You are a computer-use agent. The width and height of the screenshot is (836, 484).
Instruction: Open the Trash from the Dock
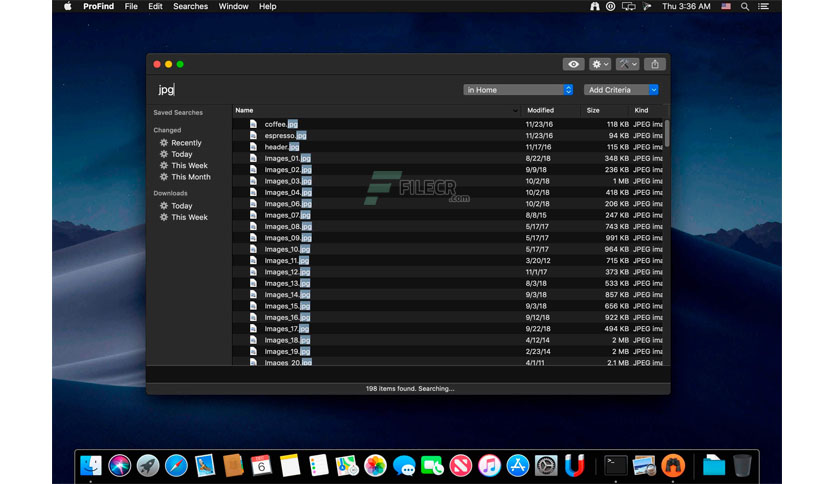pos(742,465)
